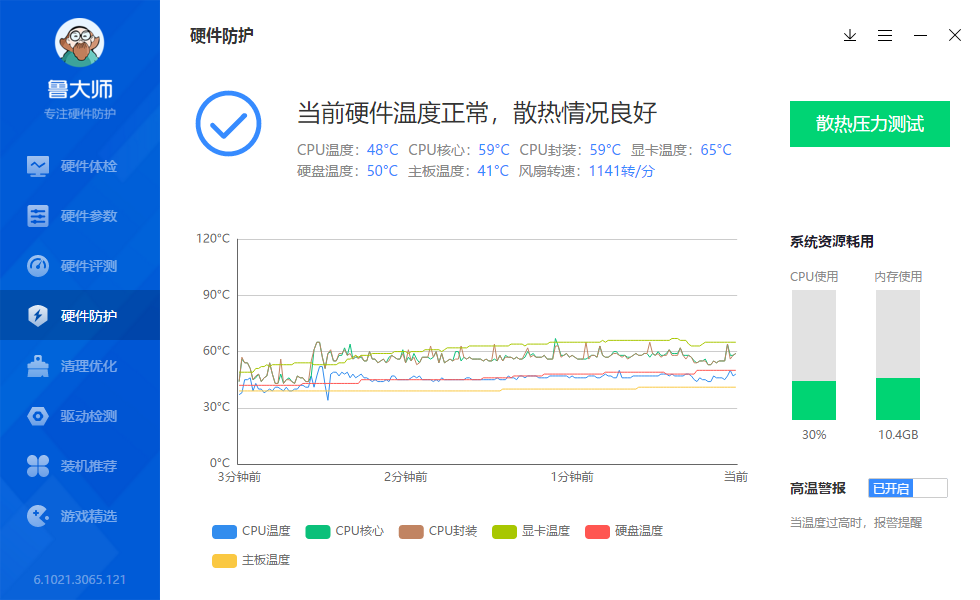Click the 清理优化 toolbox icon
This screenshot has height=600, width=980.
click(38, 366)
